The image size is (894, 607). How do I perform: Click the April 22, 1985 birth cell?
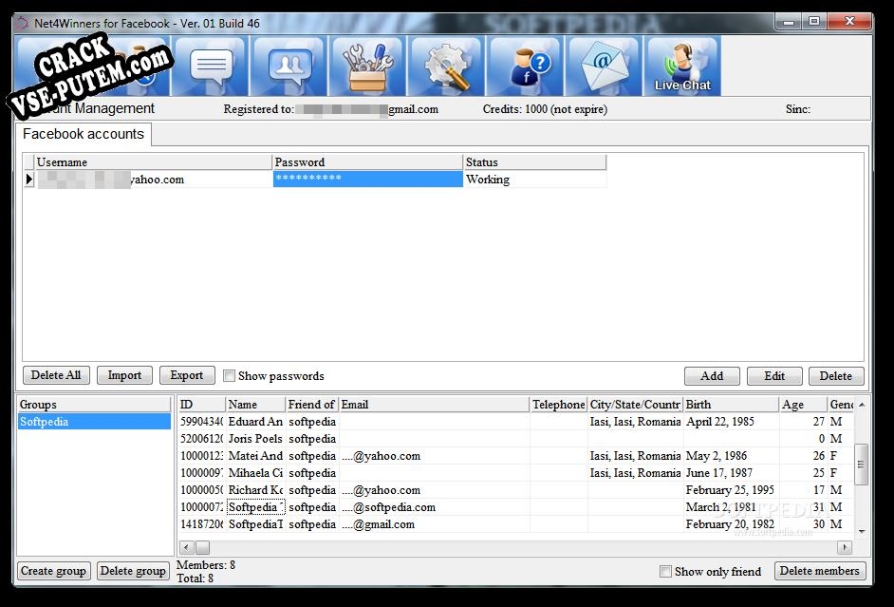click(731, 422)
